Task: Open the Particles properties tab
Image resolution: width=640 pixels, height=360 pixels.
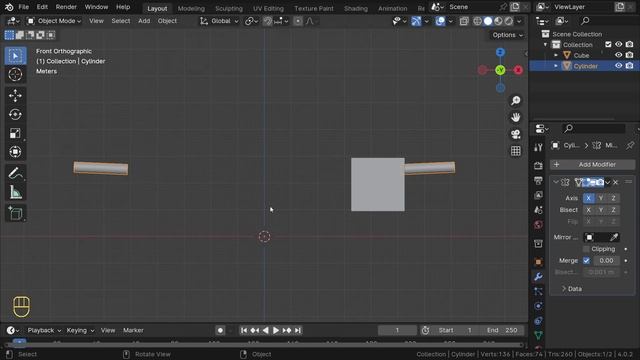Action: pos(538,291)
